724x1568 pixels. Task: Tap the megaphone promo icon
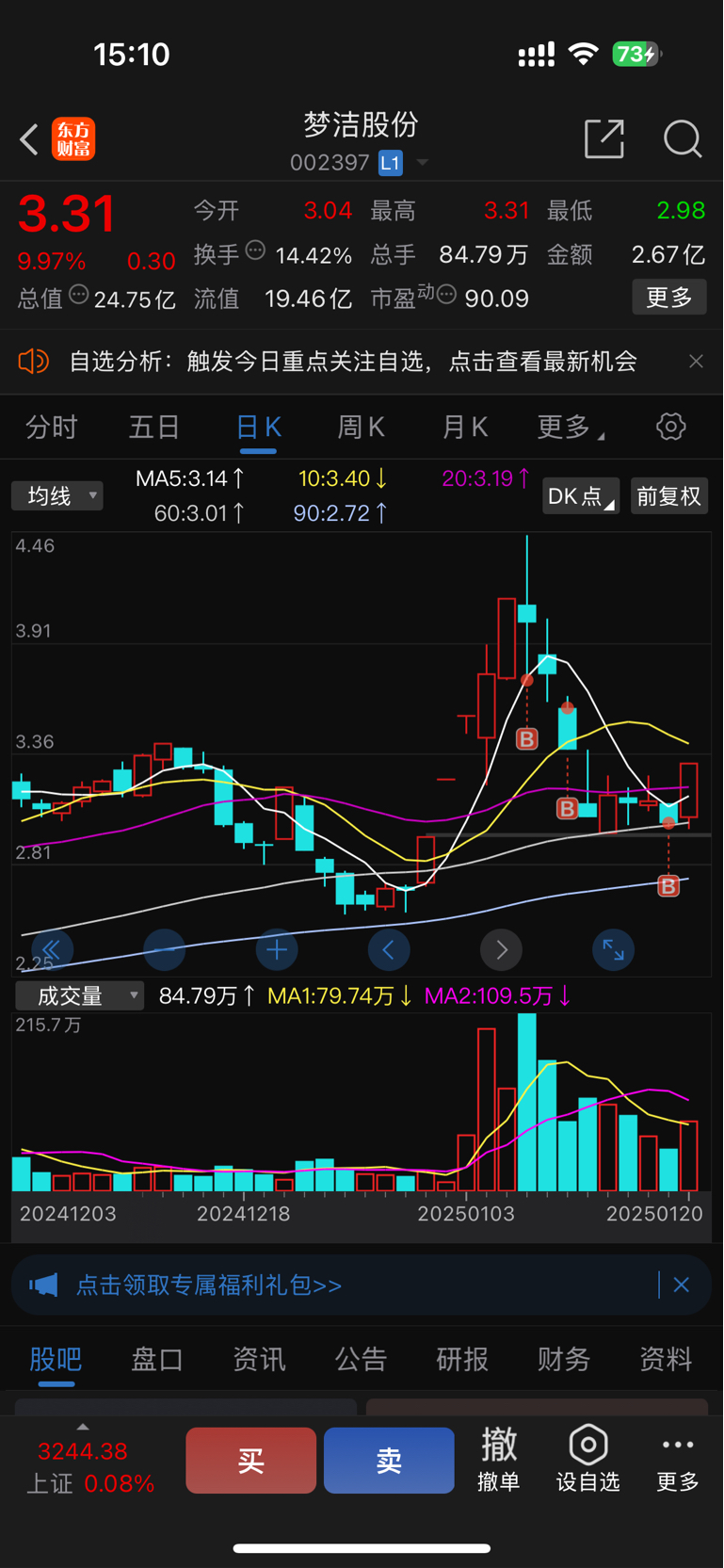click(43, 1285)
